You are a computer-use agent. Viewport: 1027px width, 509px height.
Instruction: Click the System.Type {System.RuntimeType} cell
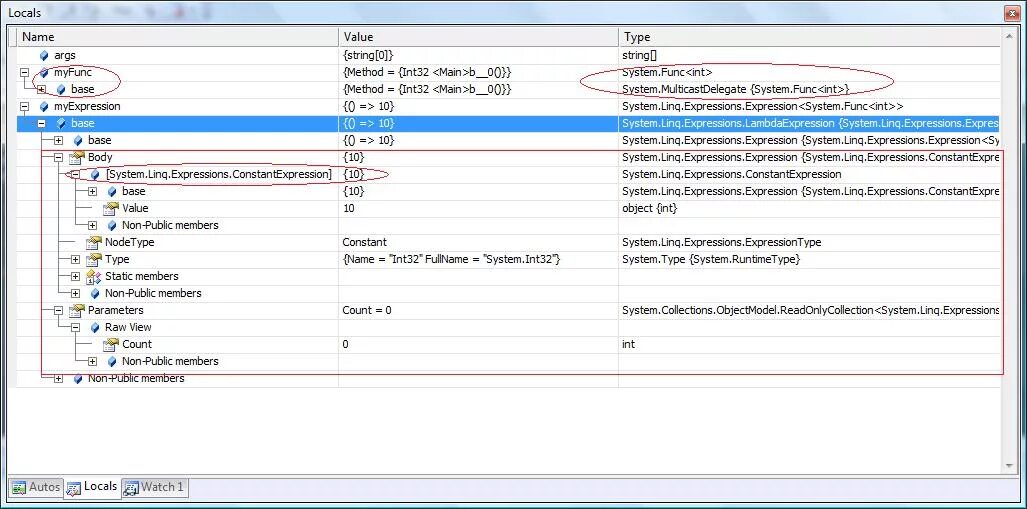[x=711, y=259]
